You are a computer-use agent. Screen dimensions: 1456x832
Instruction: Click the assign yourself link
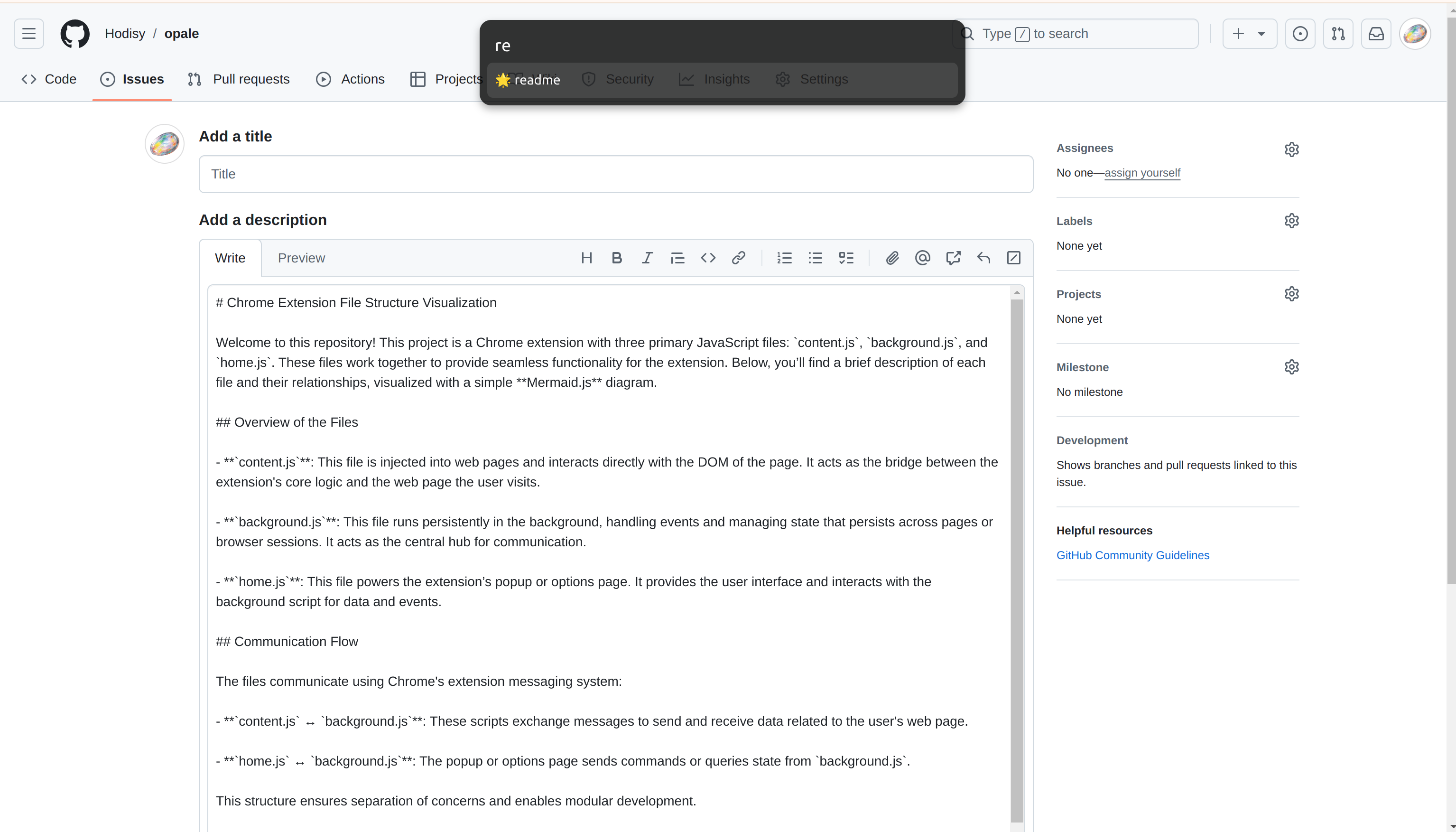pos(1142,173)
